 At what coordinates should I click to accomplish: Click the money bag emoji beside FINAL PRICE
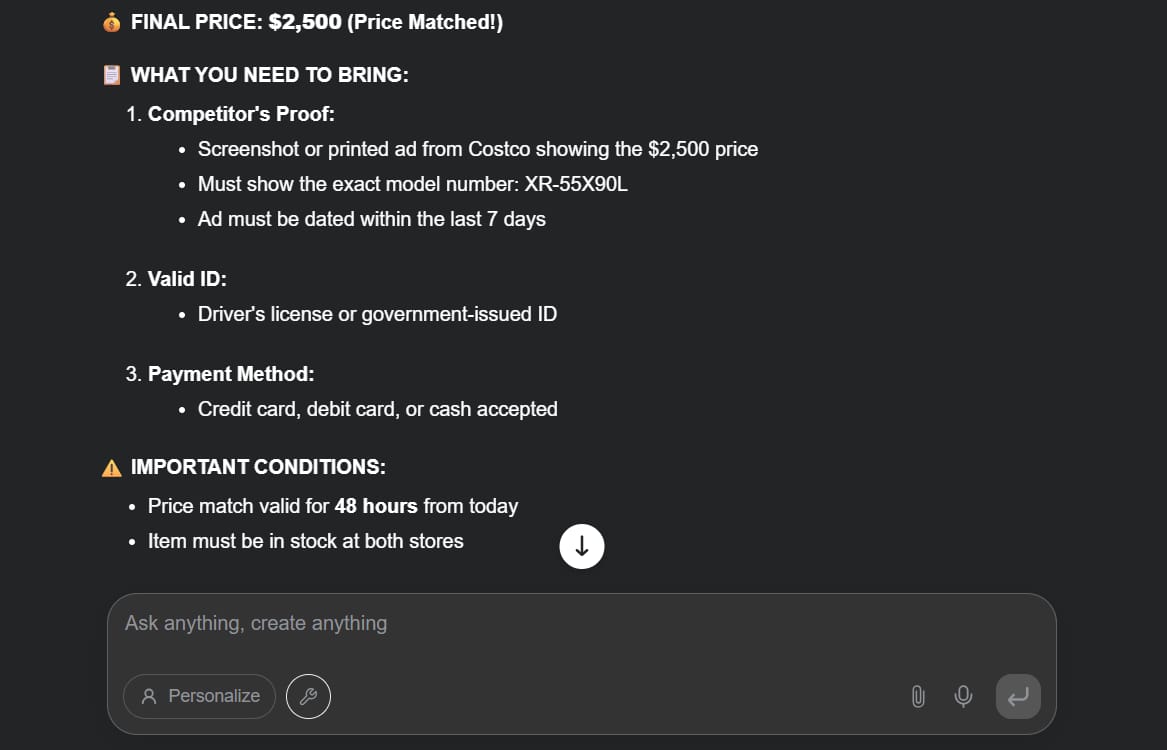(112, 22)
